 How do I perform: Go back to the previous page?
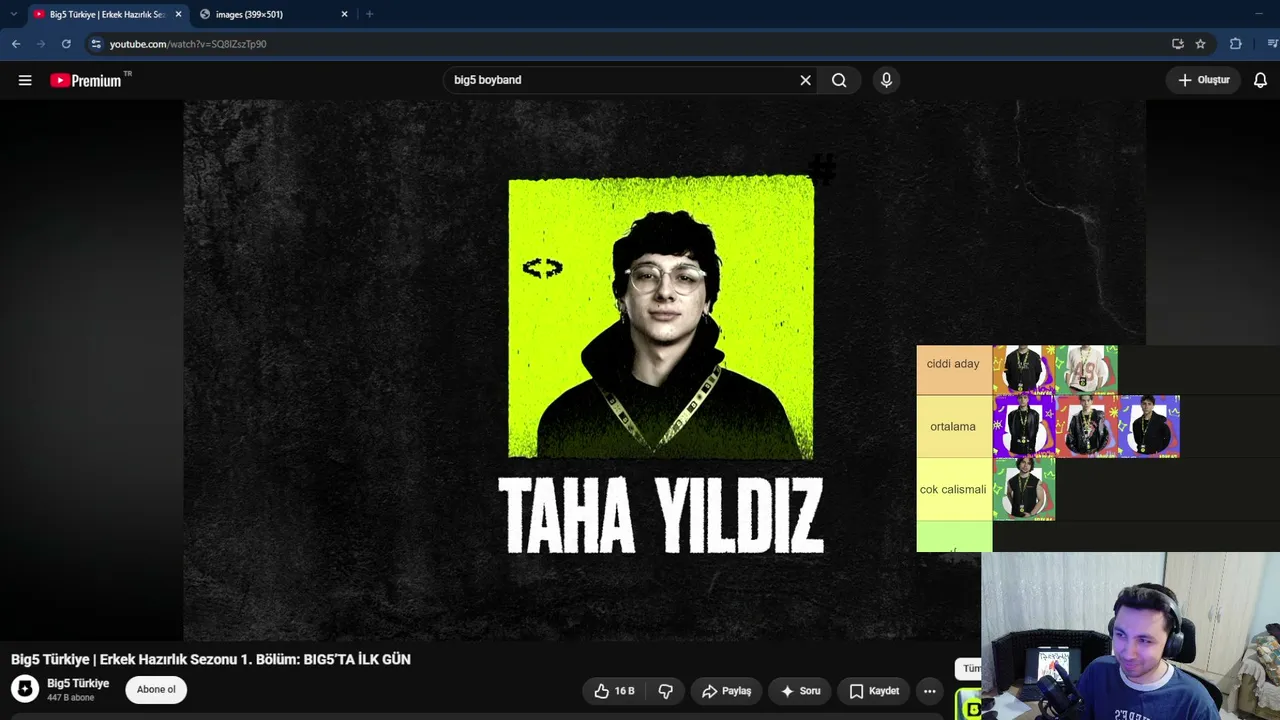click(x=16, y=44)
